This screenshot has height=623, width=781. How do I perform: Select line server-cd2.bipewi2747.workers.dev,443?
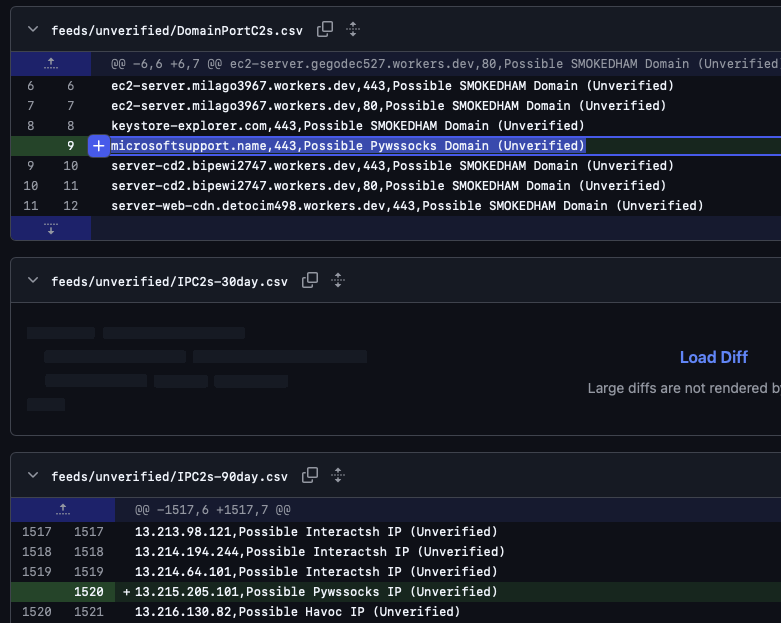click(x=392, y=166)
